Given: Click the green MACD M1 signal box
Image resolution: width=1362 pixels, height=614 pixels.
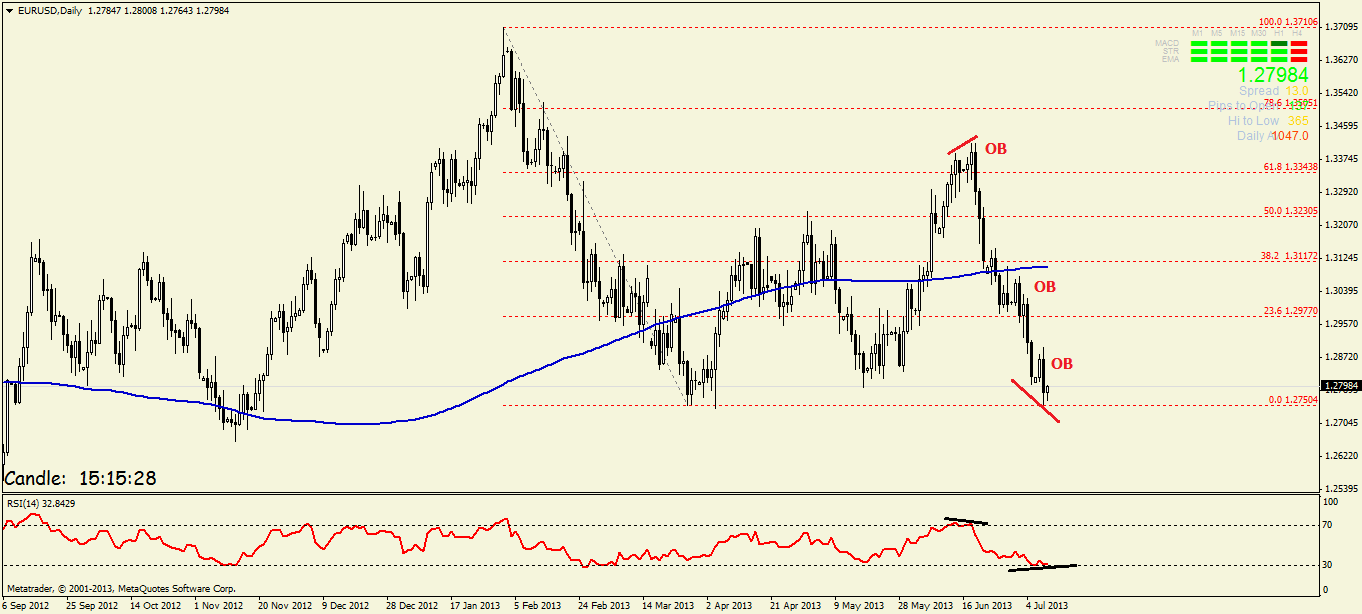Looking at the screenshot, I should 1199,43.
